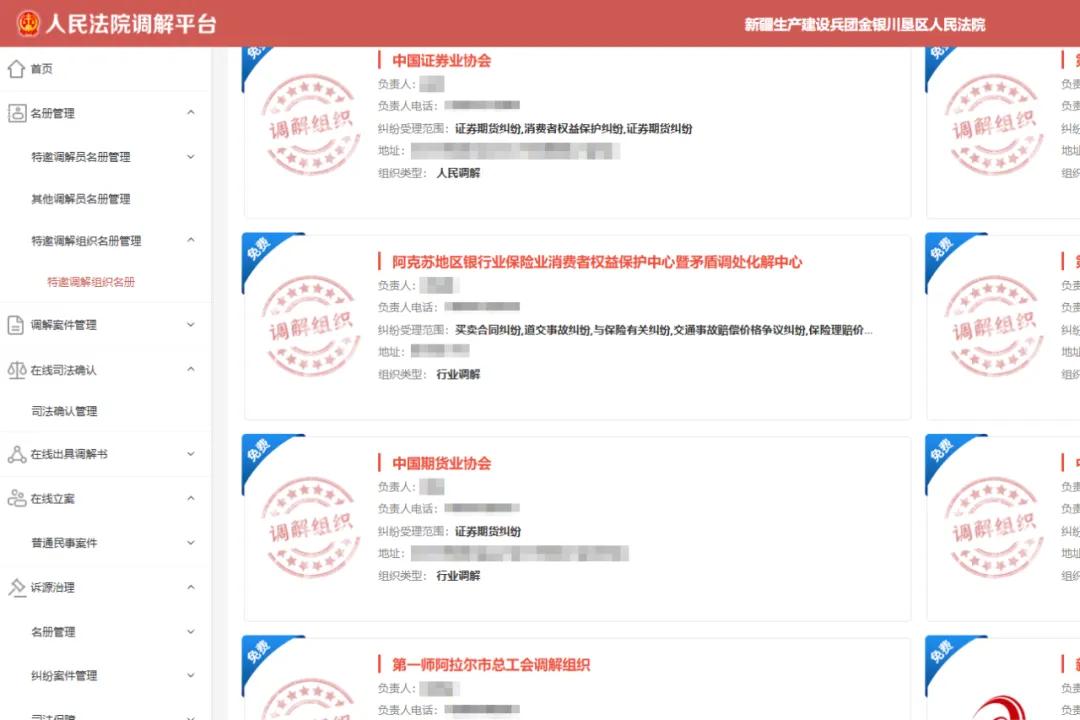Viewport: 1080px width, 720px height.
Task: Expand 调解案件管理 menu
Action: pyautogui.click(x=191, y=325)
